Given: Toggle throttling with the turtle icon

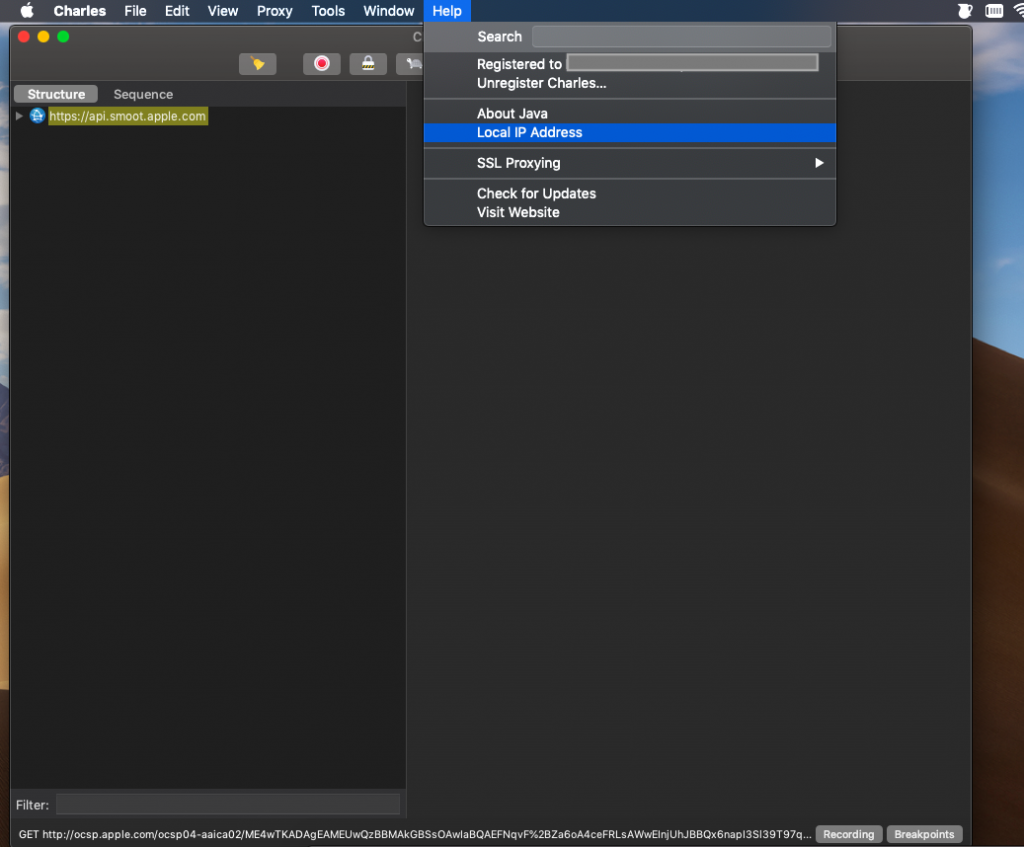Looking at the screenshot, I should (412, 63).
